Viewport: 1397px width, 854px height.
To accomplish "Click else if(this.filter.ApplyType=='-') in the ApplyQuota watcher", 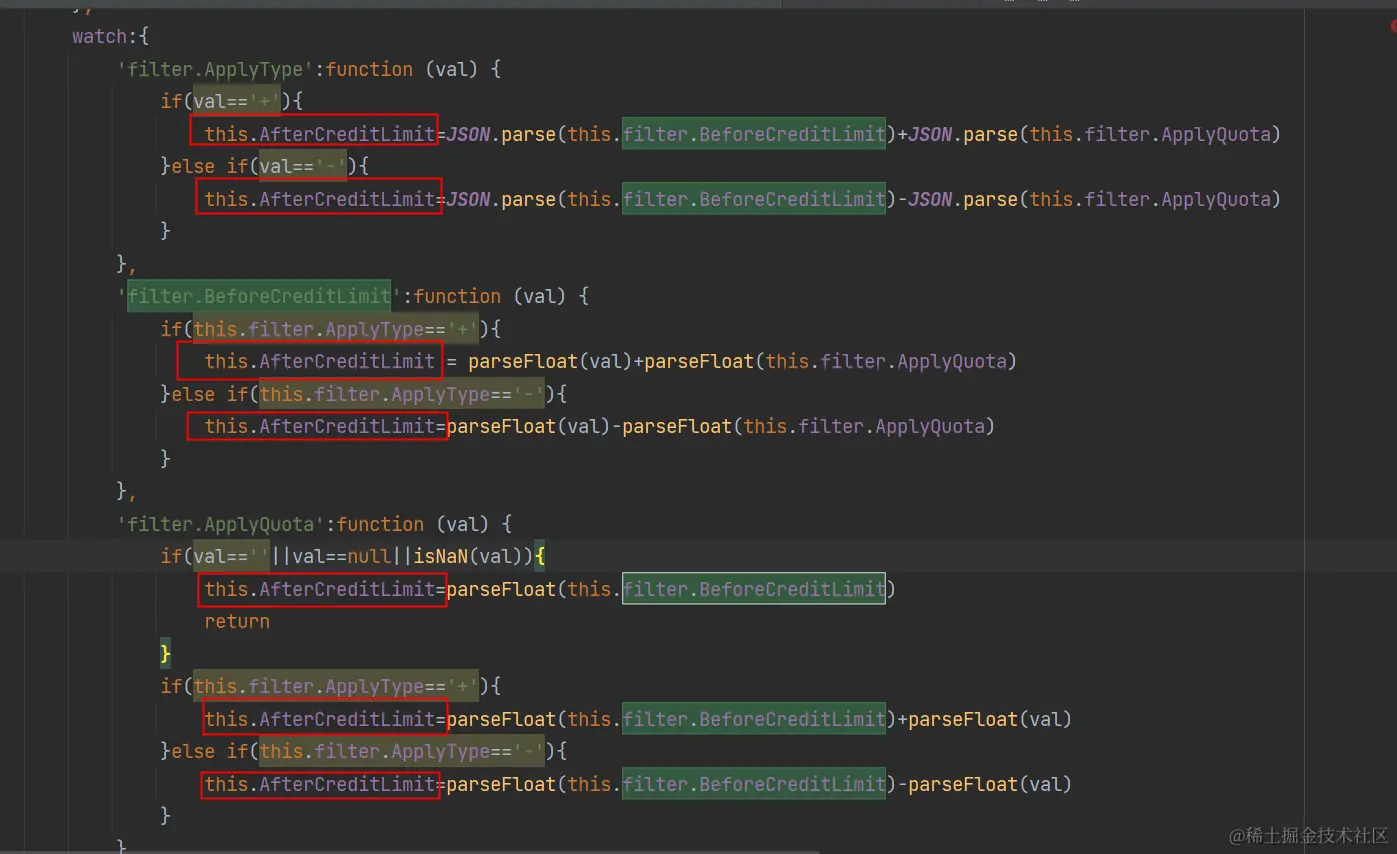I will tap(363, 752).
